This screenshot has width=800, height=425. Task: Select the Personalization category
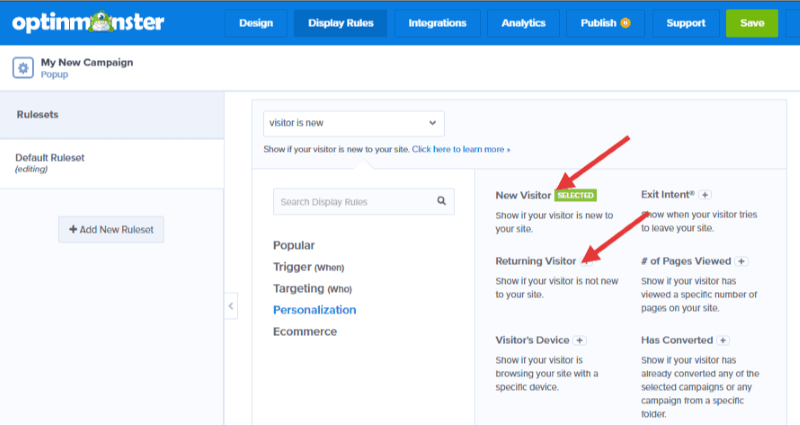[314, 310]
